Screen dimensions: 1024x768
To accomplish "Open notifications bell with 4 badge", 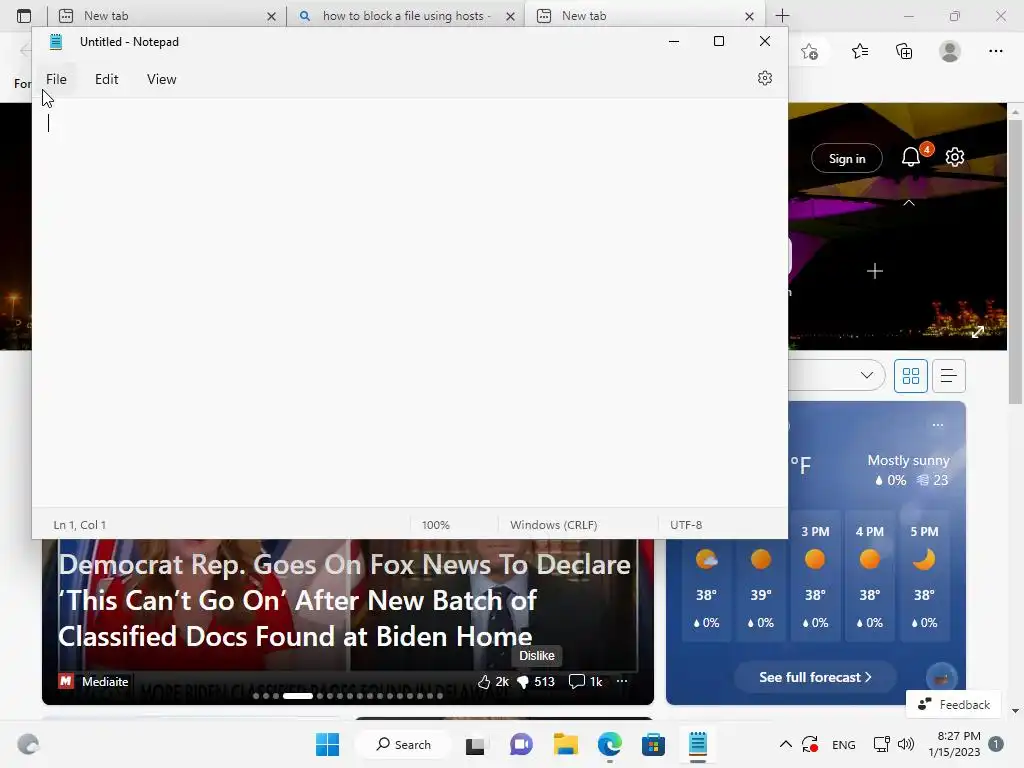I will click(x=911, y=157).
